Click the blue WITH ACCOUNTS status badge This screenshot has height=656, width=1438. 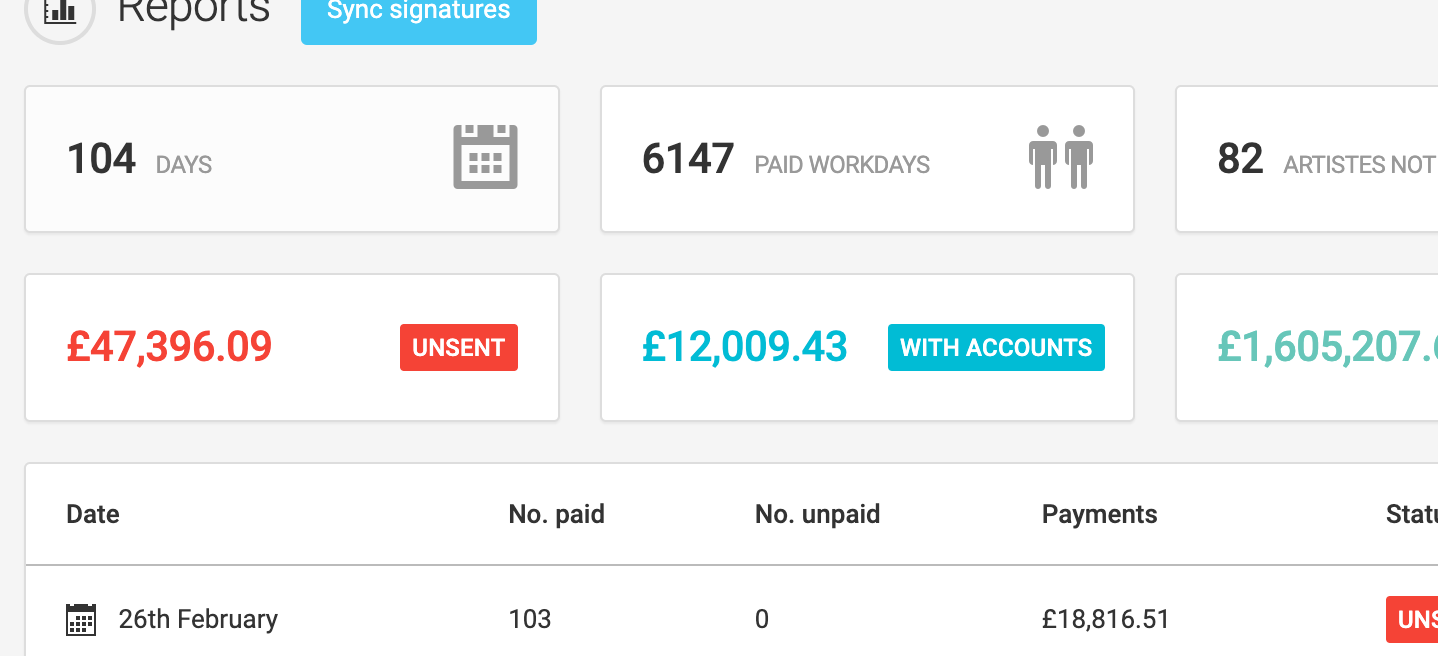(996, 347)
